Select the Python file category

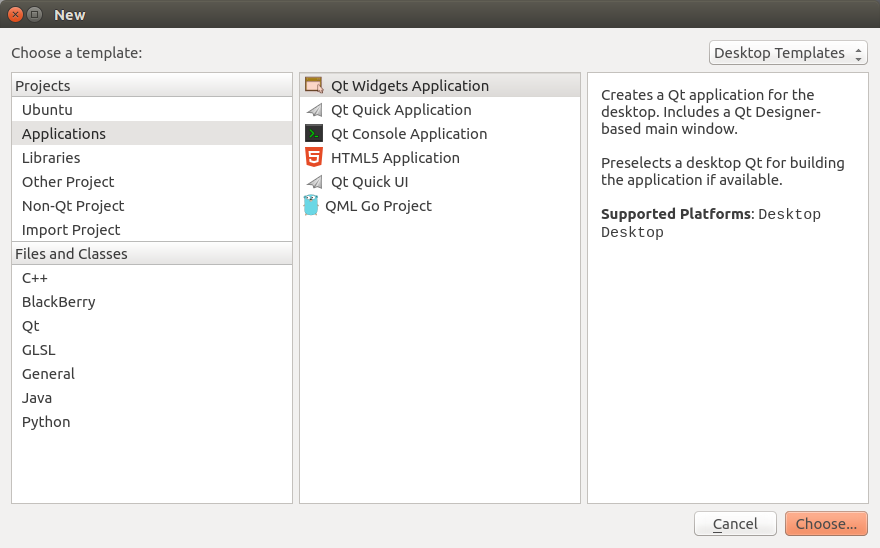(x=46, y=422)
